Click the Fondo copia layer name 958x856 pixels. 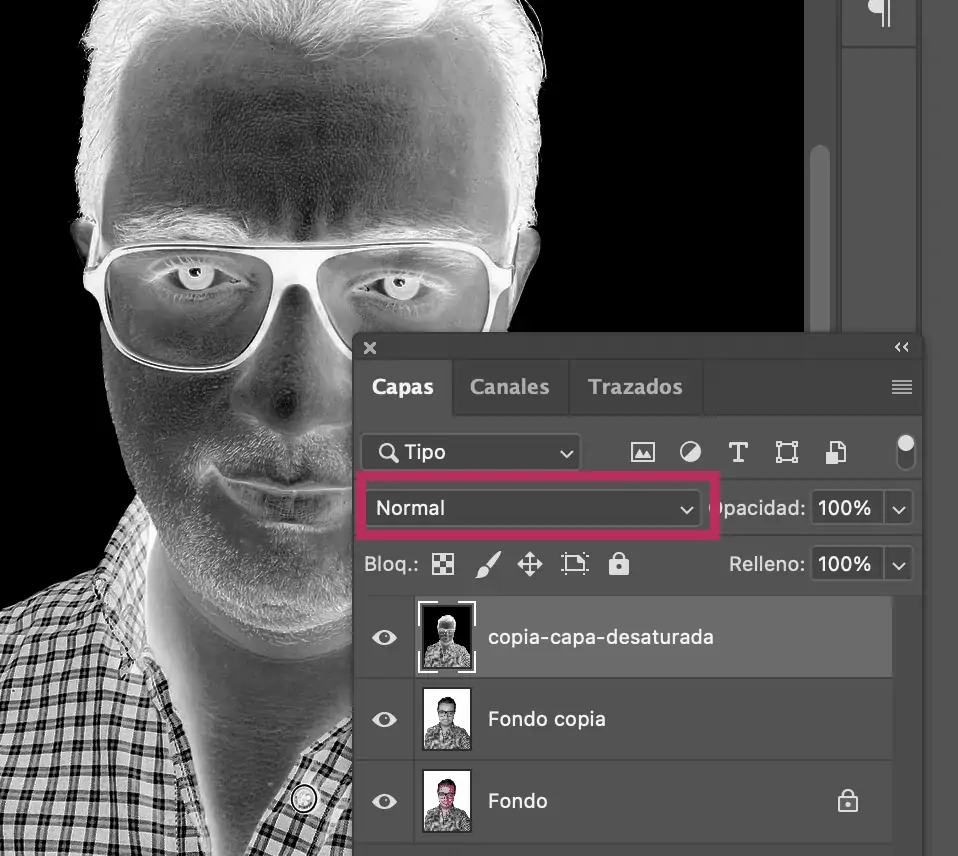click(x=547, y=719)
